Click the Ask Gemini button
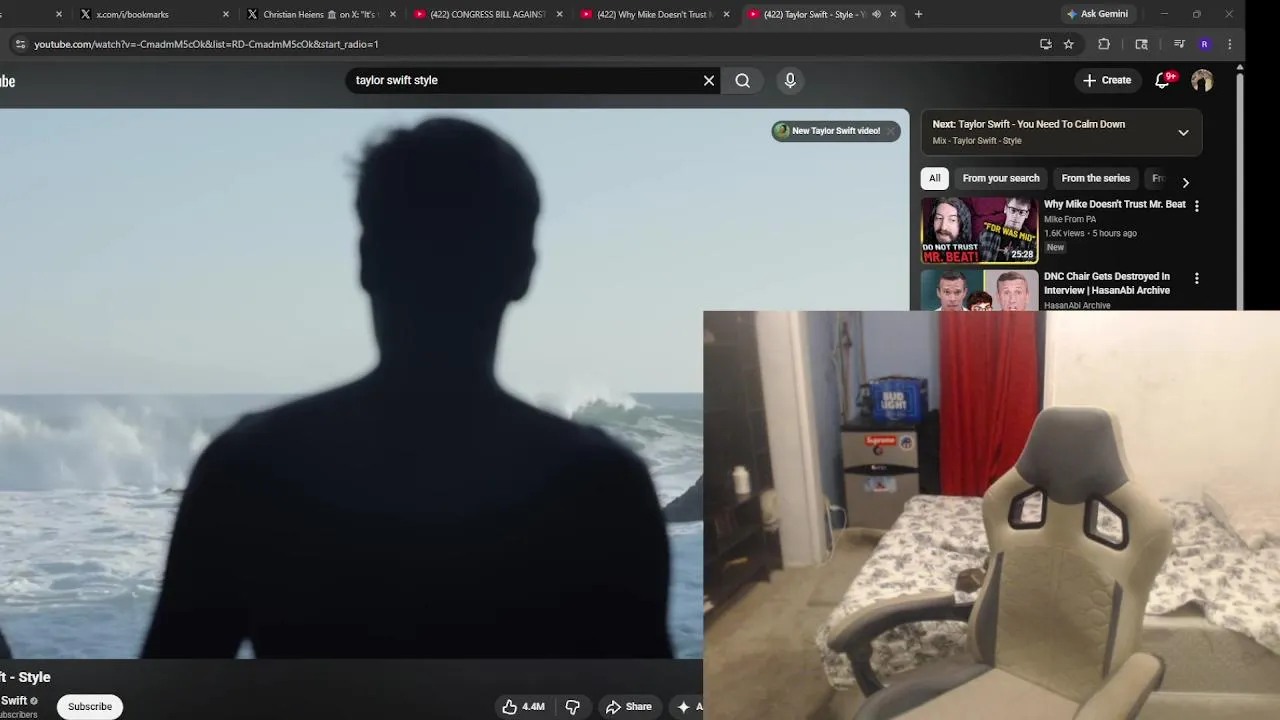 click(1097, 14)
